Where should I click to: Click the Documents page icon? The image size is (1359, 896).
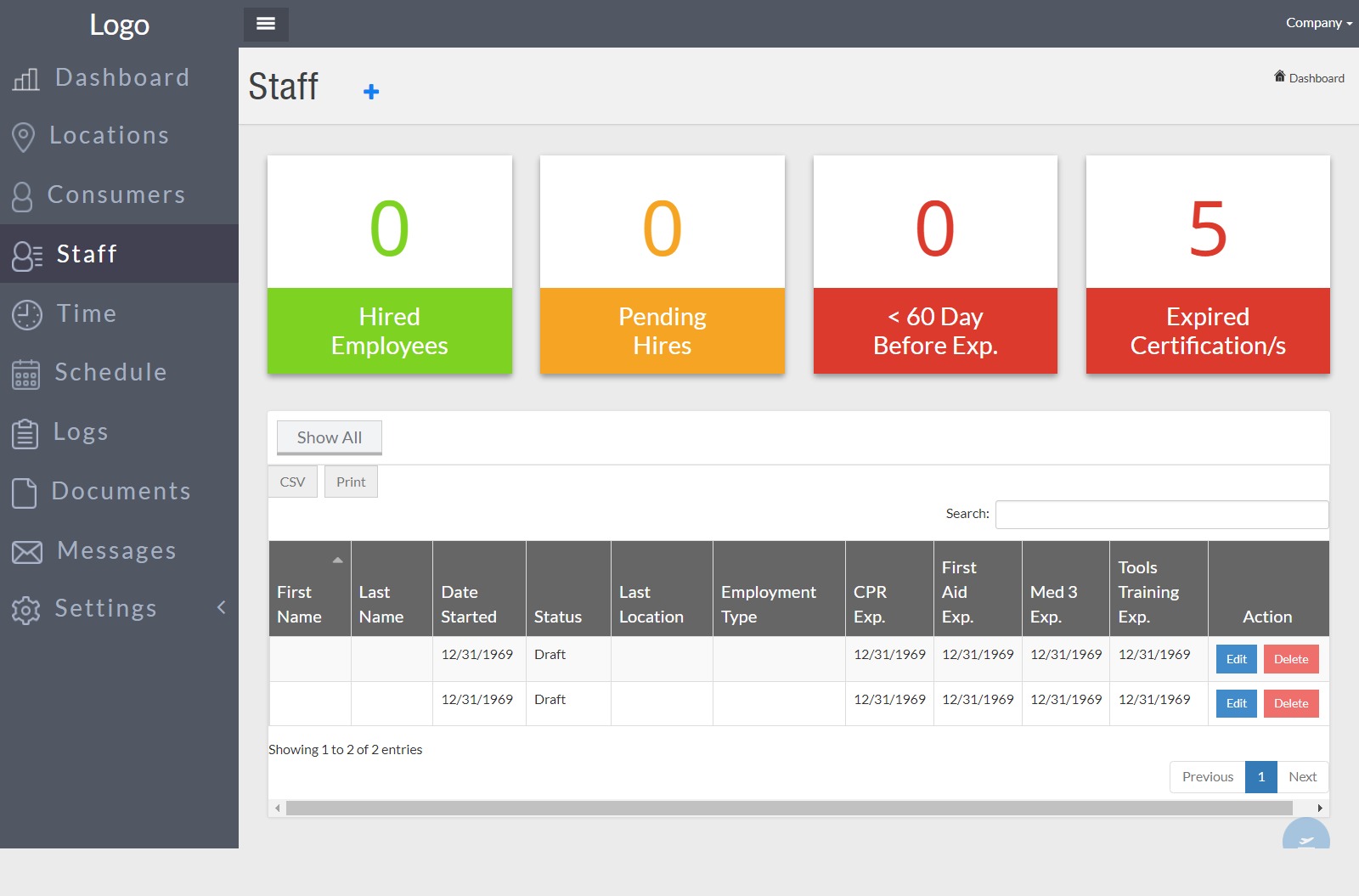[x=25, y=493]
